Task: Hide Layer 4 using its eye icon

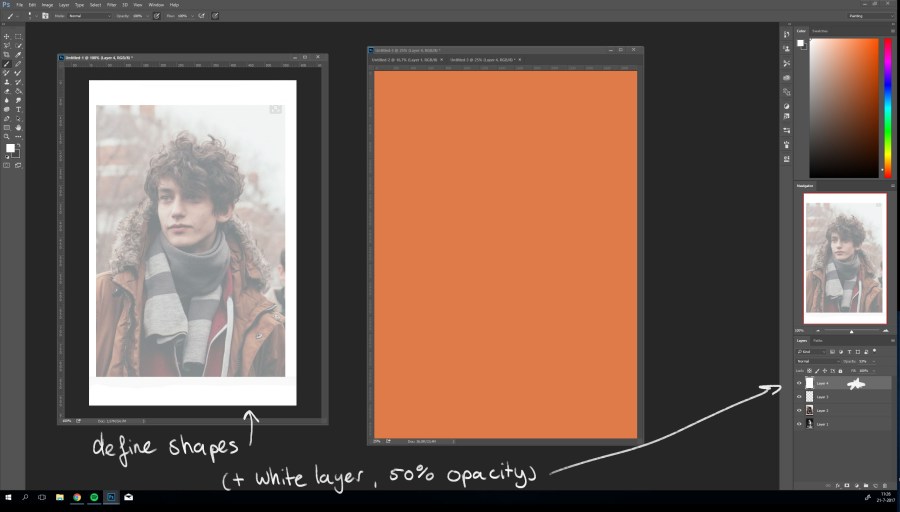Action: (799, 383)
